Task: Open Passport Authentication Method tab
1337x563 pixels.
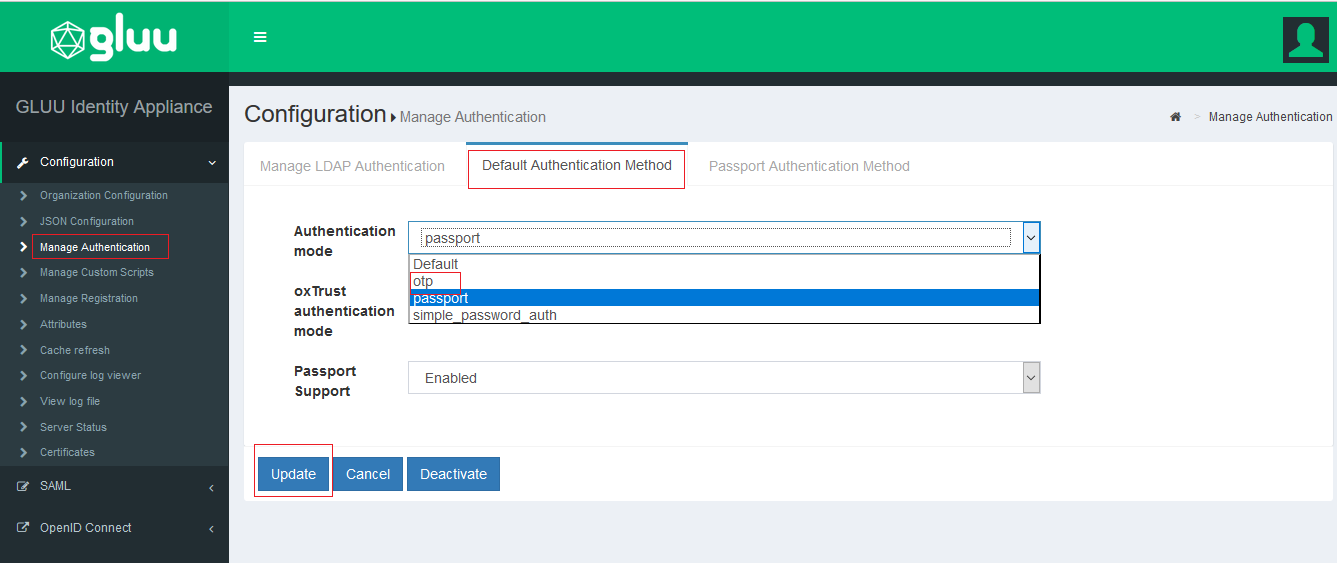Action: pos(809,166)
